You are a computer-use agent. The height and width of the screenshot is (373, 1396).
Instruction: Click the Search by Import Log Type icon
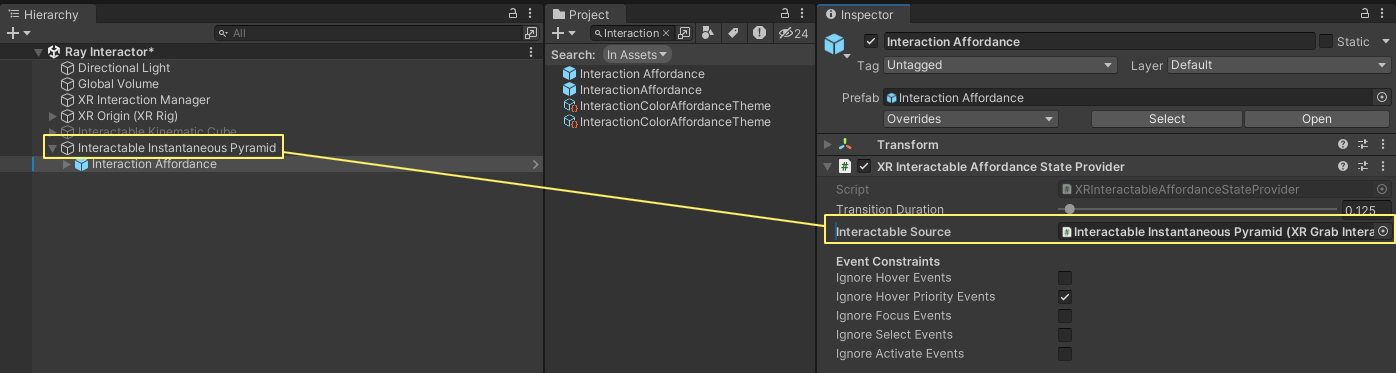coord(759,33)
